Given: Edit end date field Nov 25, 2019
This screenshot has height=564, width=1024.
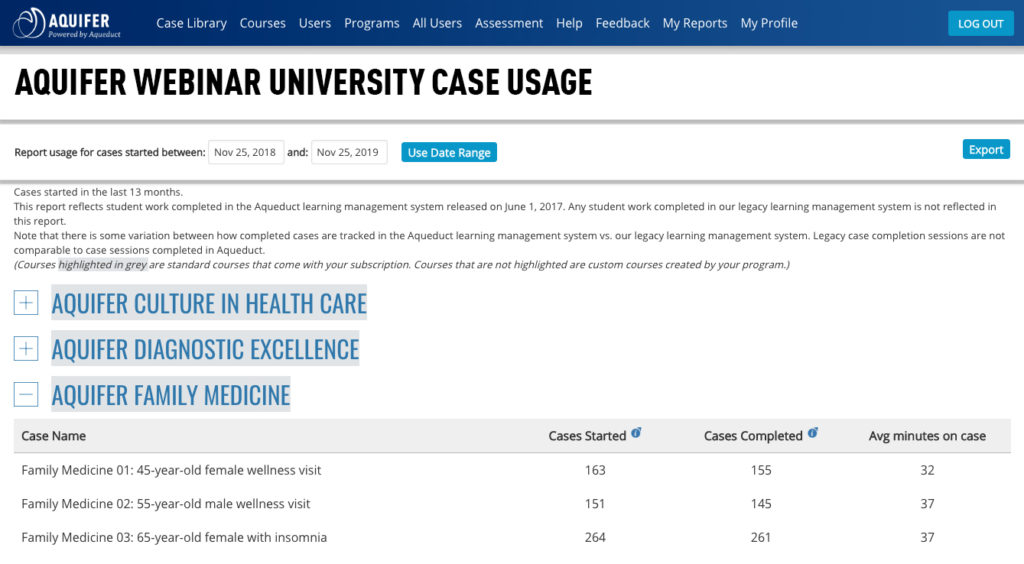Looking at the screenshot, I should (x=349, y=152).
